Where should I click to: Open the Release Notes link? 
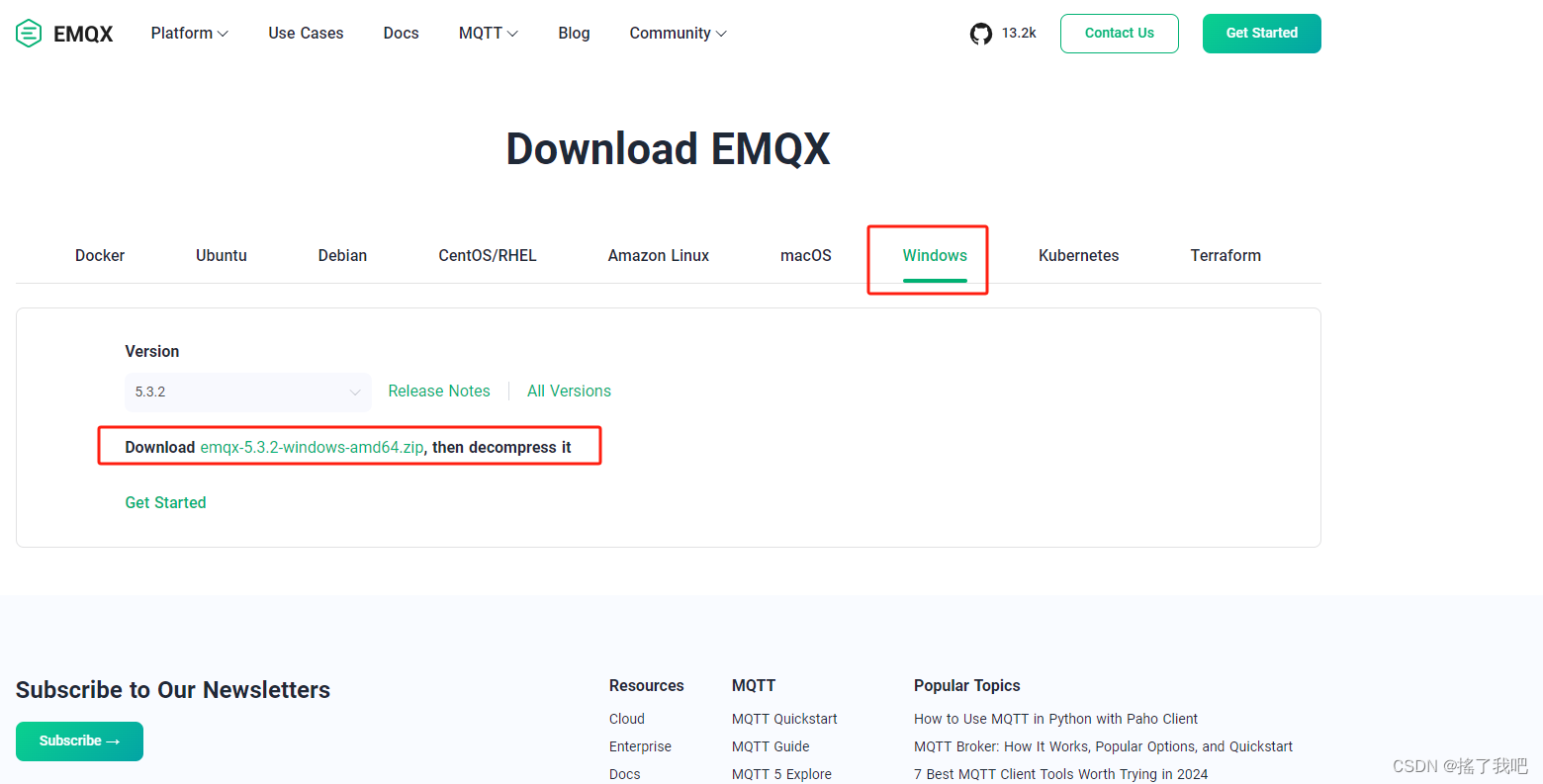[x=439, y=392]
